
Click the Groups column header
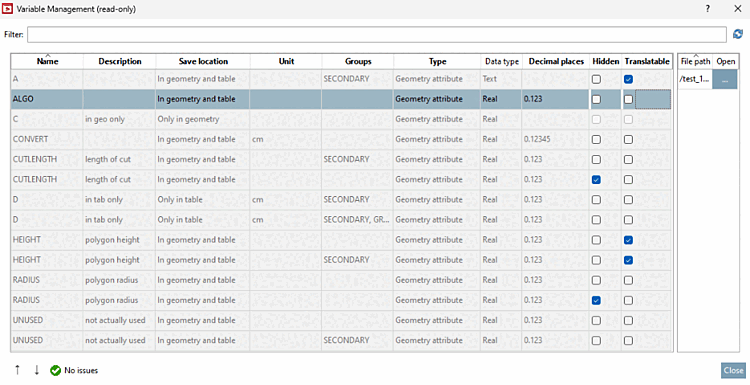click(358, 61)
